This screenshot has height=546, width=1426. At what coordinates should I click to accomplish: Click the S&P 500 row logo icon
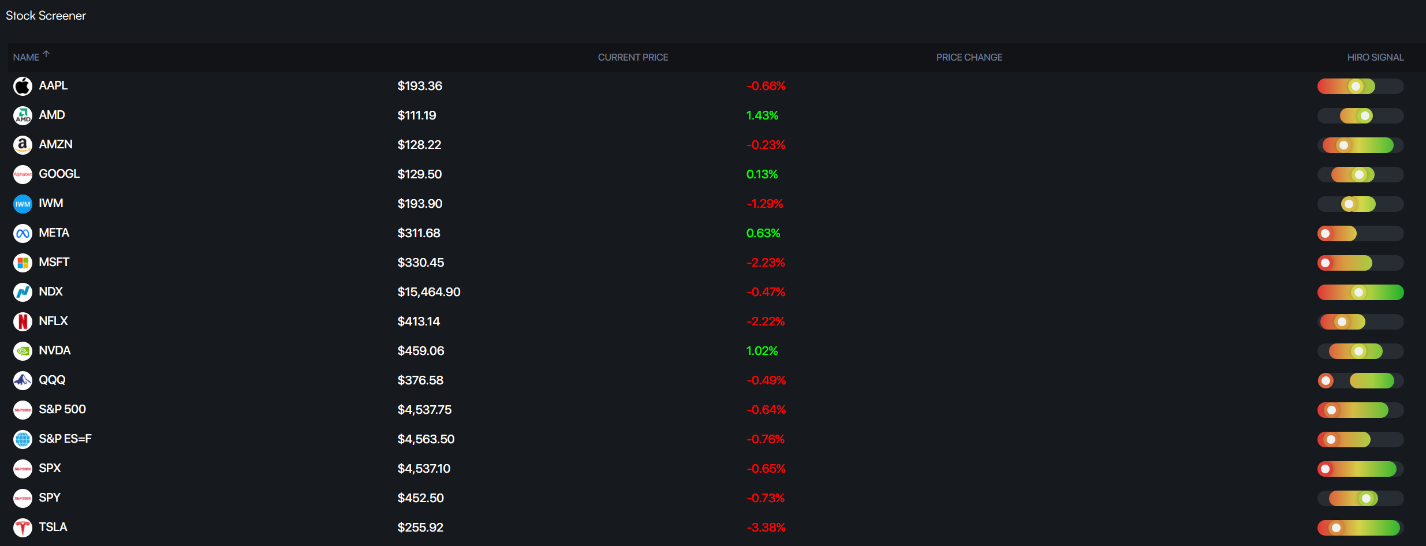click(x=22, y=410)
